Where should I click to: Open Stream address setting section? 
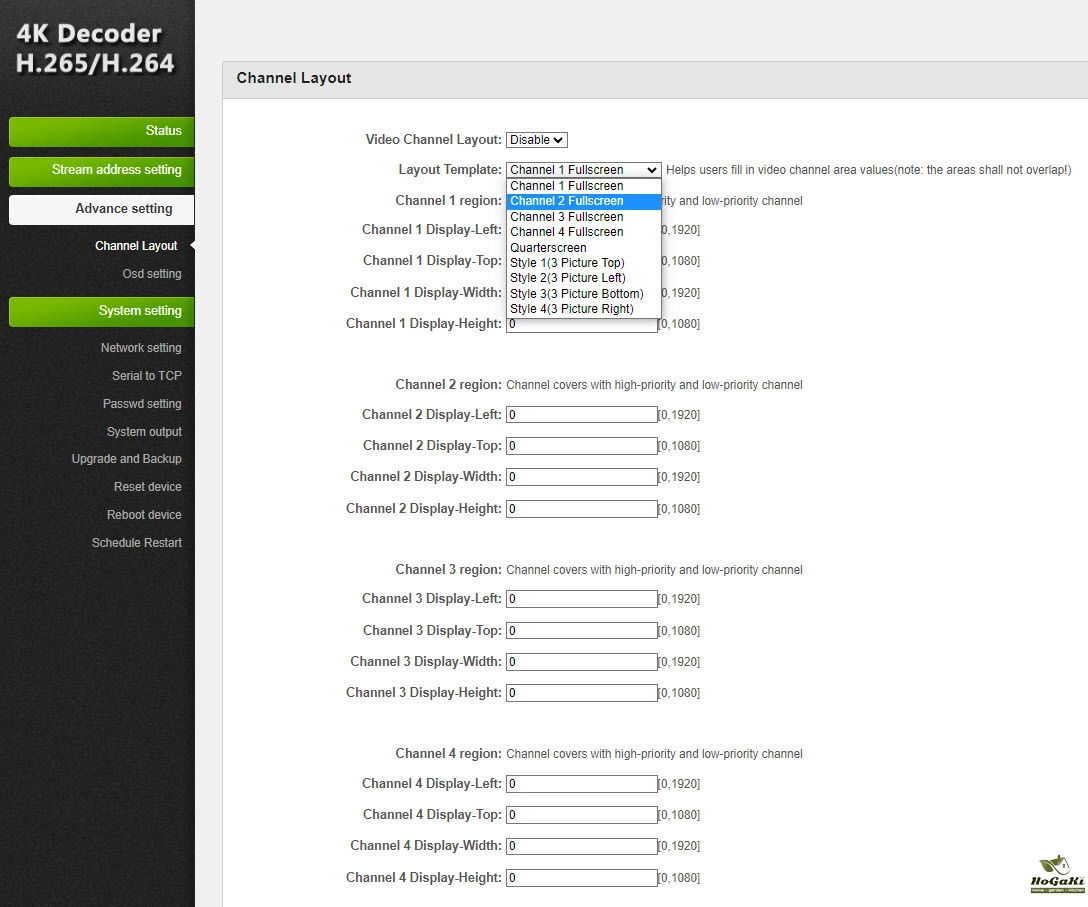[x=101, y=170]
